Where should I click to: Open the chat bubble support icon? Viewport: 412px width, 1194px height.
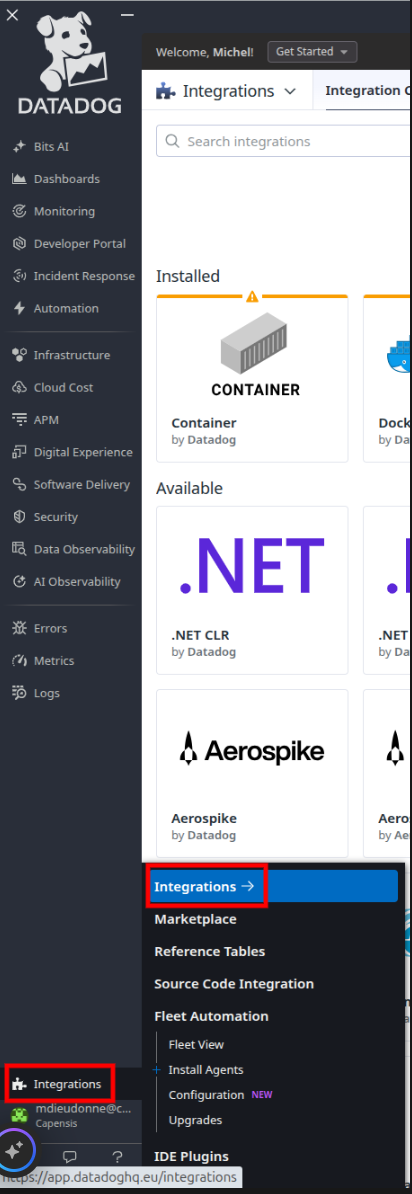coord(69,1157)
